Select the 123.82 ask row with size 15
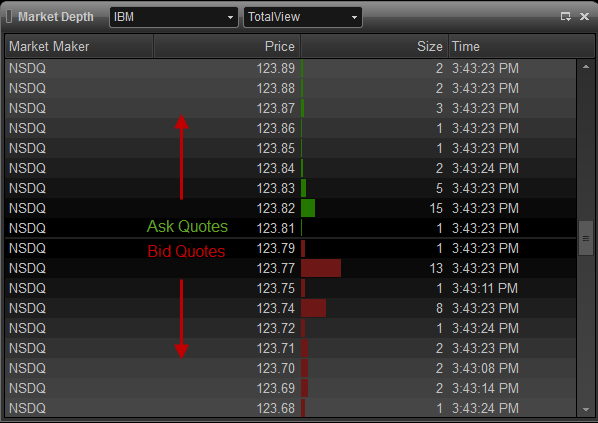598x423 pixels. pos(291,208)
